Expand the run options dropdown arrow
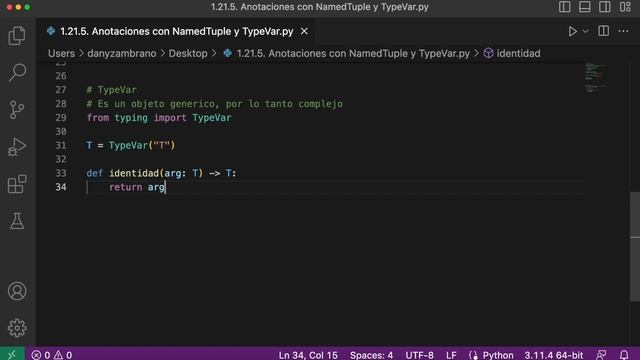This screenshot has width=640, height=360. pos(585,31)
